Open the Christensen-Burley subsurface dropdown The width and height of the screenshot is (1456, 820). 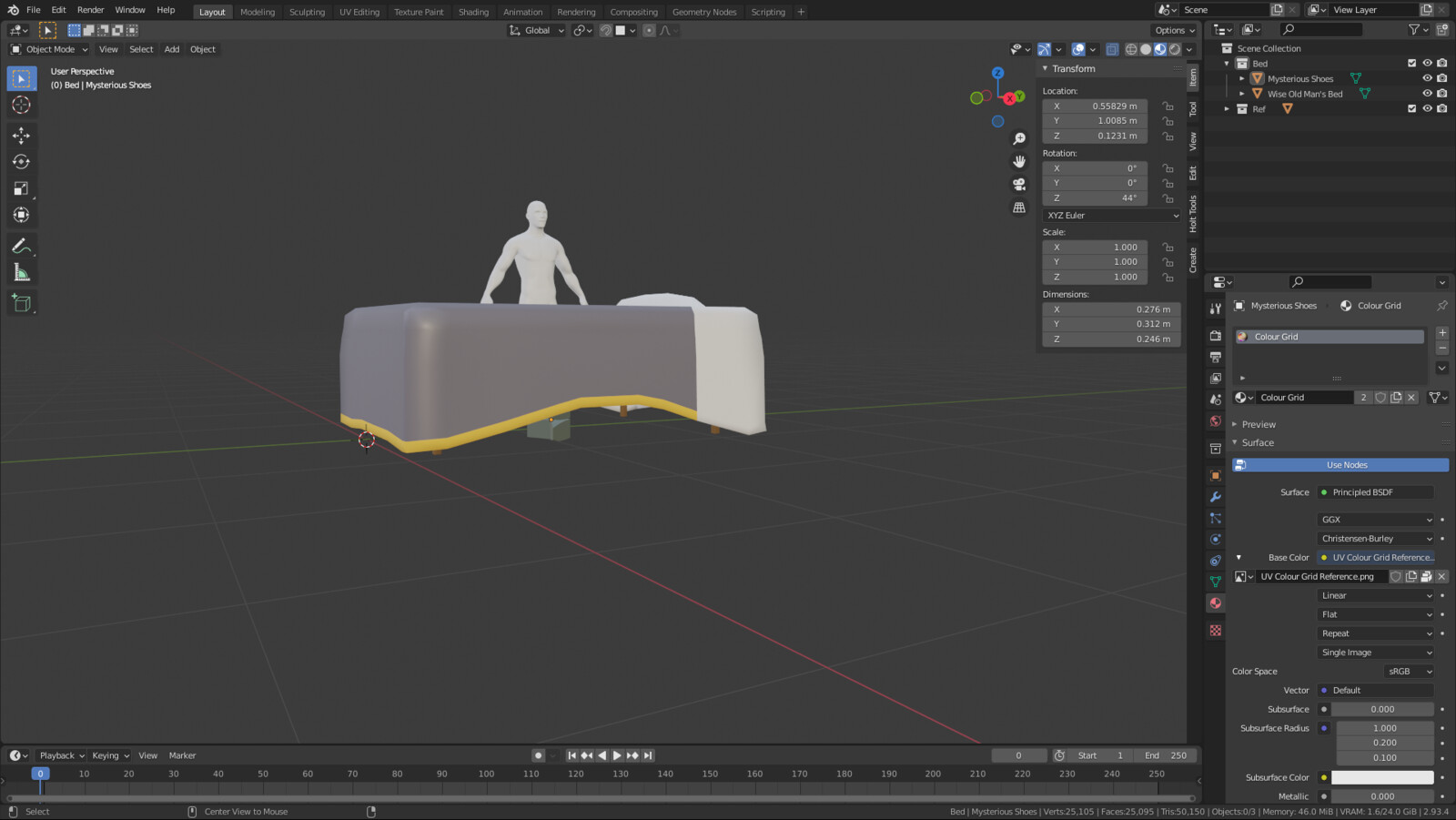tap(1376, 539)
